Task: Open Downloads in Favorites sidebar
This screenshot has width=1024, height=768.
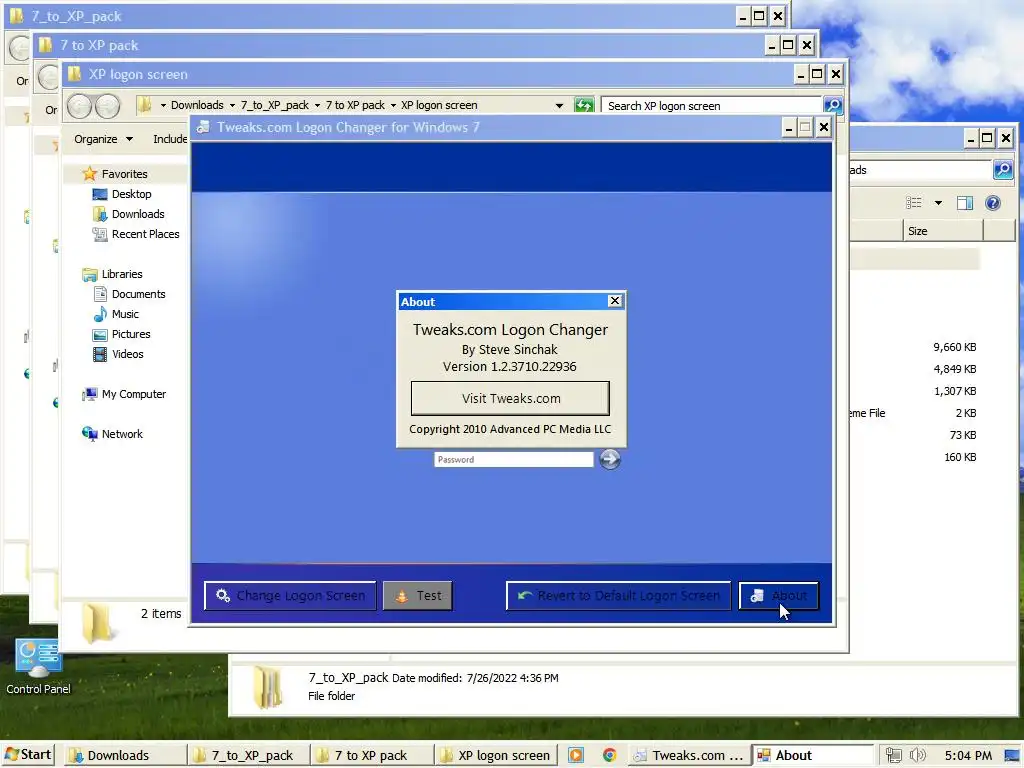Action: click(138, 214)
